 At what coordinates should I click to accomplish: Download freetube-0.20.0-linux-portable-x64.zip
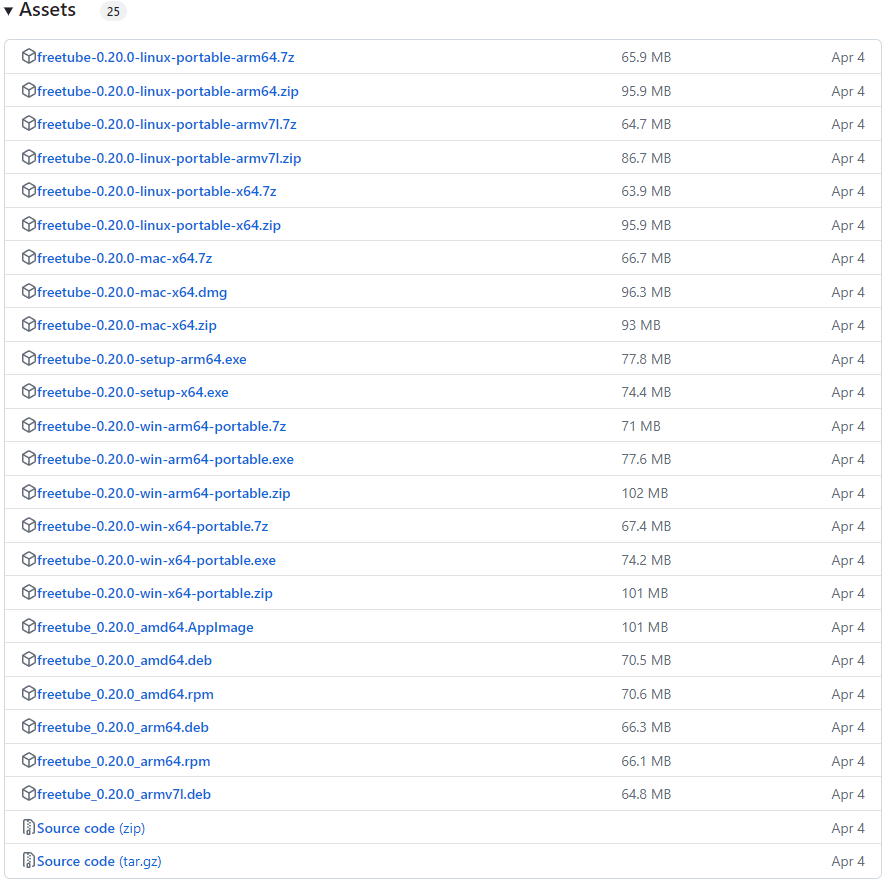pos(159,225)
